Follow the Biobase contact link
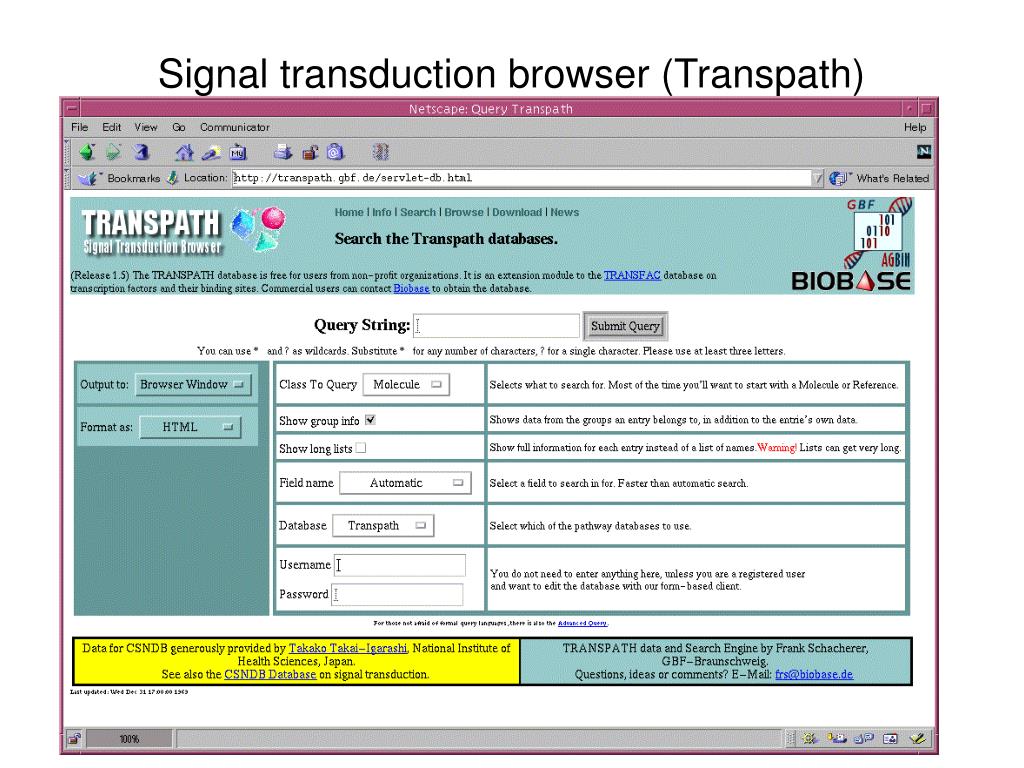The image size is (1024, 768). pos(411,289)
